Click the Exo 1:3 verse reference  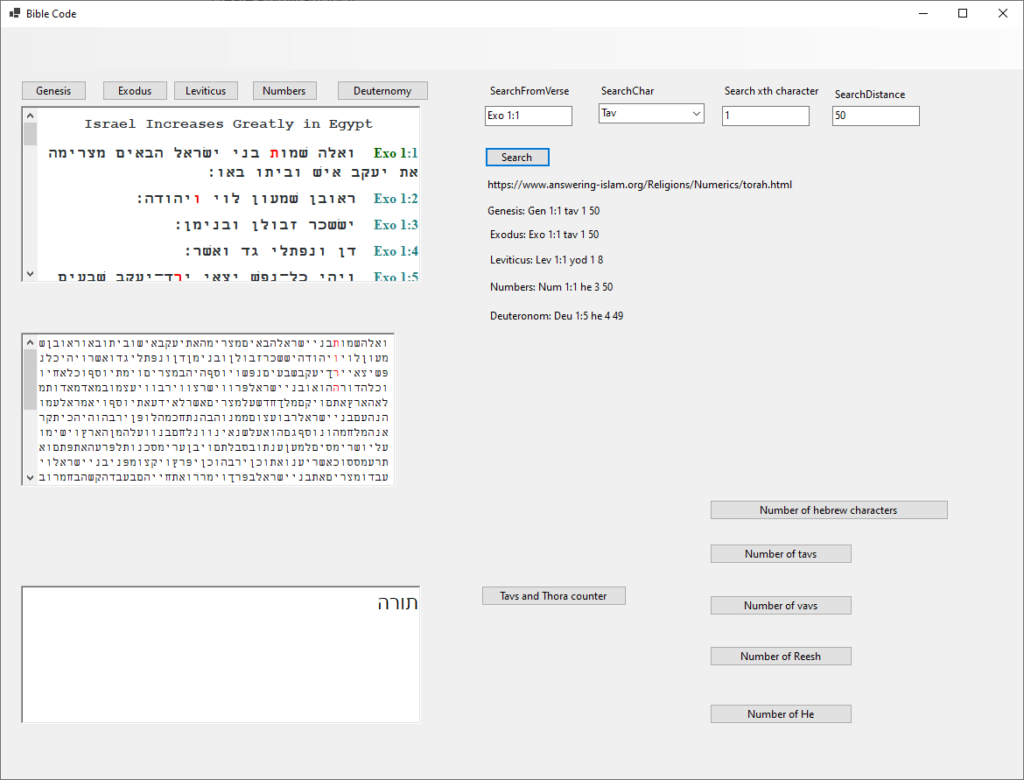point(395,225)
